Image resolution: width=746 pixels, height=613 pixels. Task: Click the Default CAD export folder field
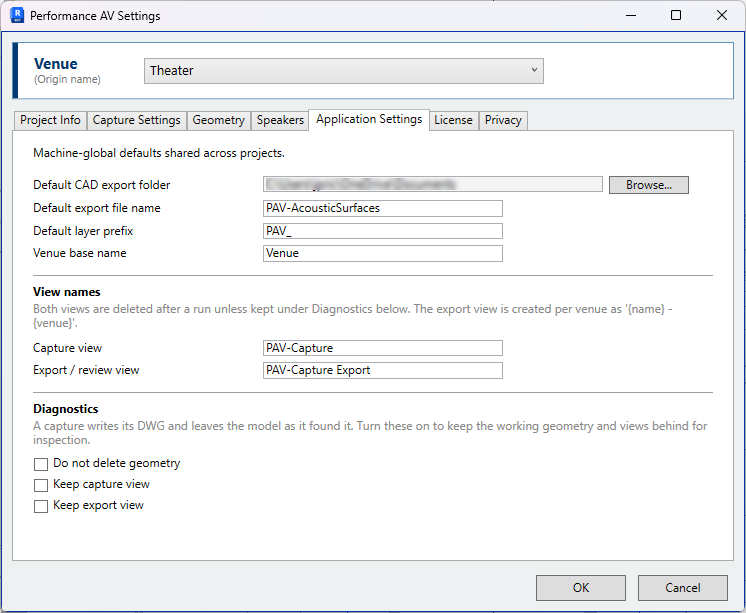click(432, 185)
